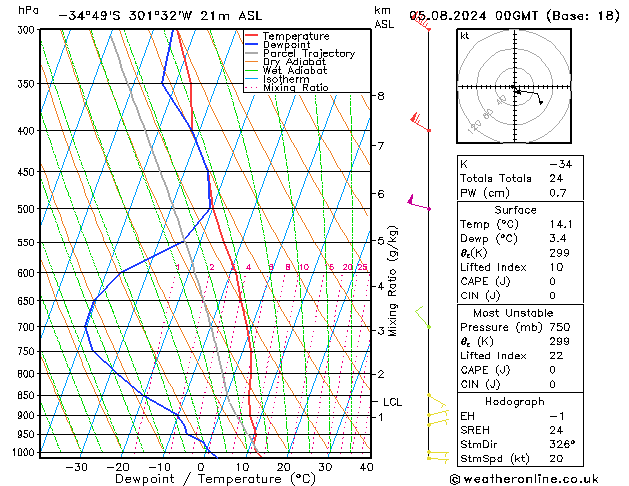Click the PW (cm) value 0.7
The width and height of the screenshot is (629, 486).
point(558,193)
